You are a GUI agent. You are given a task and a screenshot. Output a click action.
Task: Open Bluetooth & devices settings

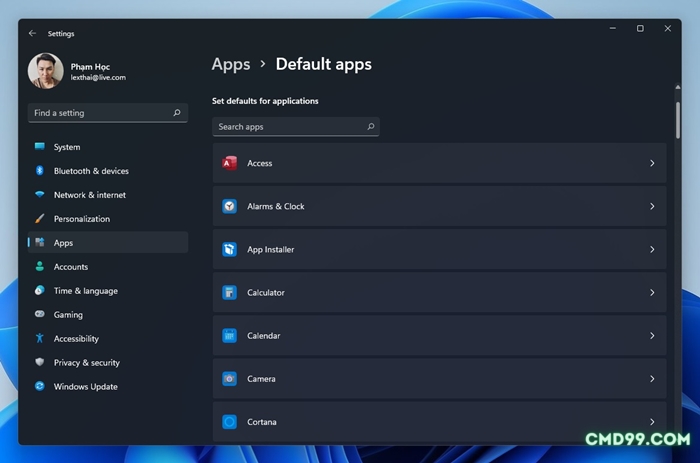[x=108, y=171]
